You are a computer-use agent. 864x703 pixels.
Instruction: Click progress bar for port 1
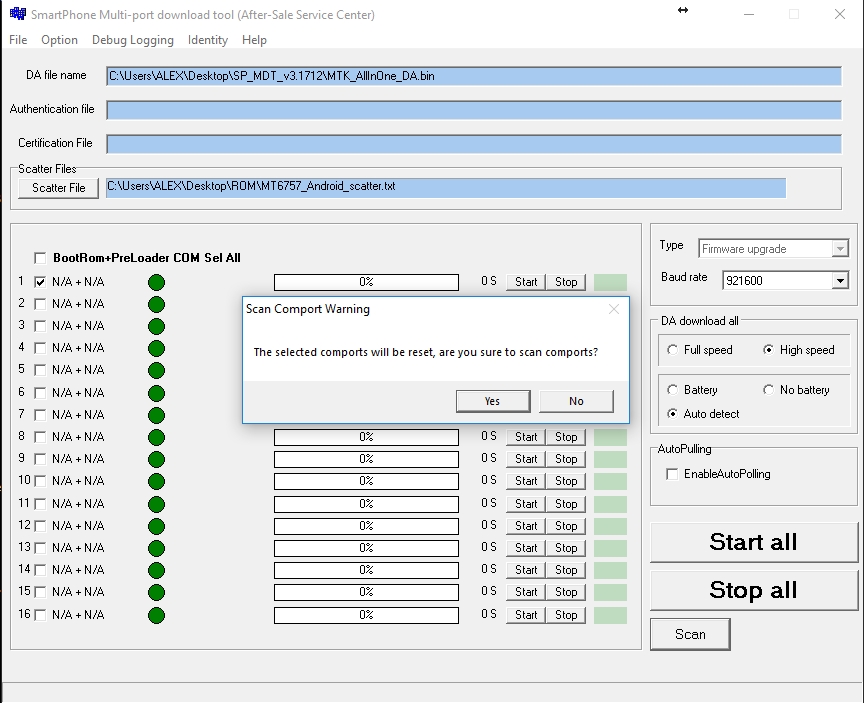click(366, 282)
